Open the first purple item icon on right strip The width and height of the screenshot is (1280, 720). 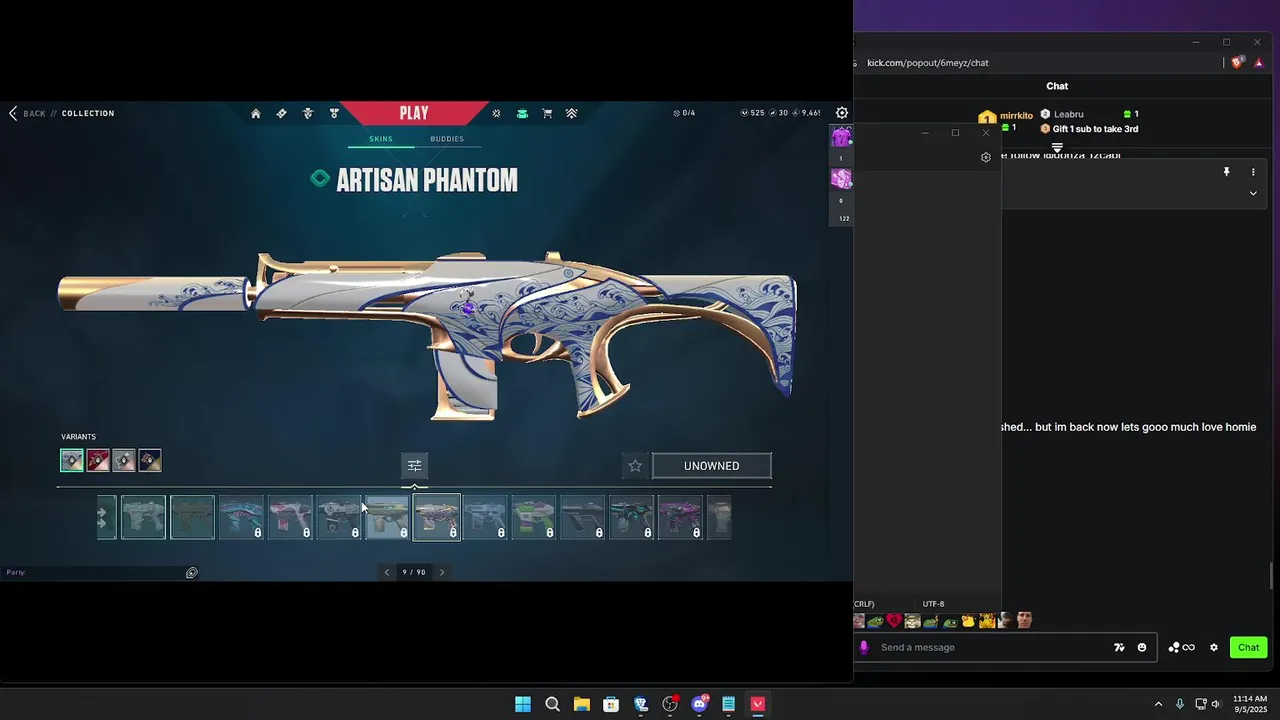[x=842, y=138]
